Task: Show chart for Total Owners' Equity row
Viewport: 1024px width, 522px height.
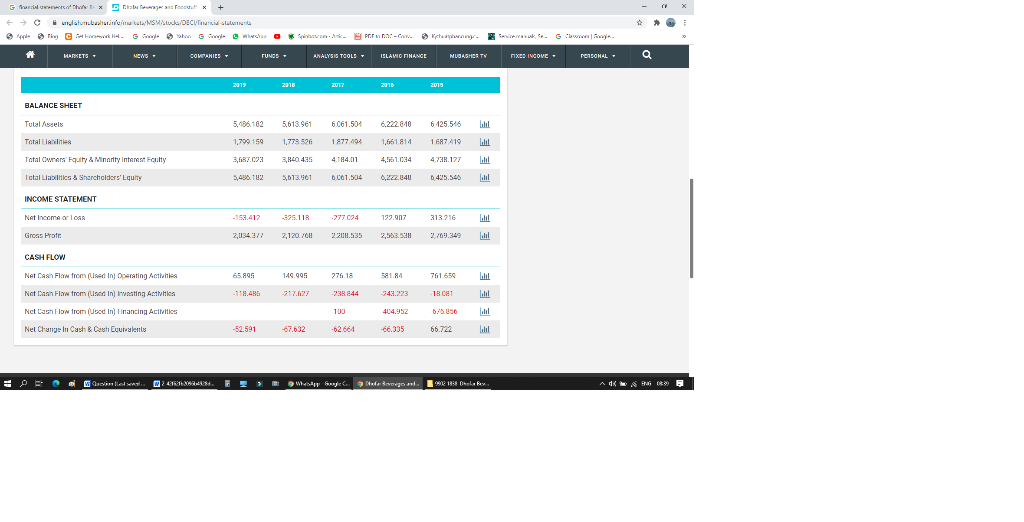Action: [485, 159]
